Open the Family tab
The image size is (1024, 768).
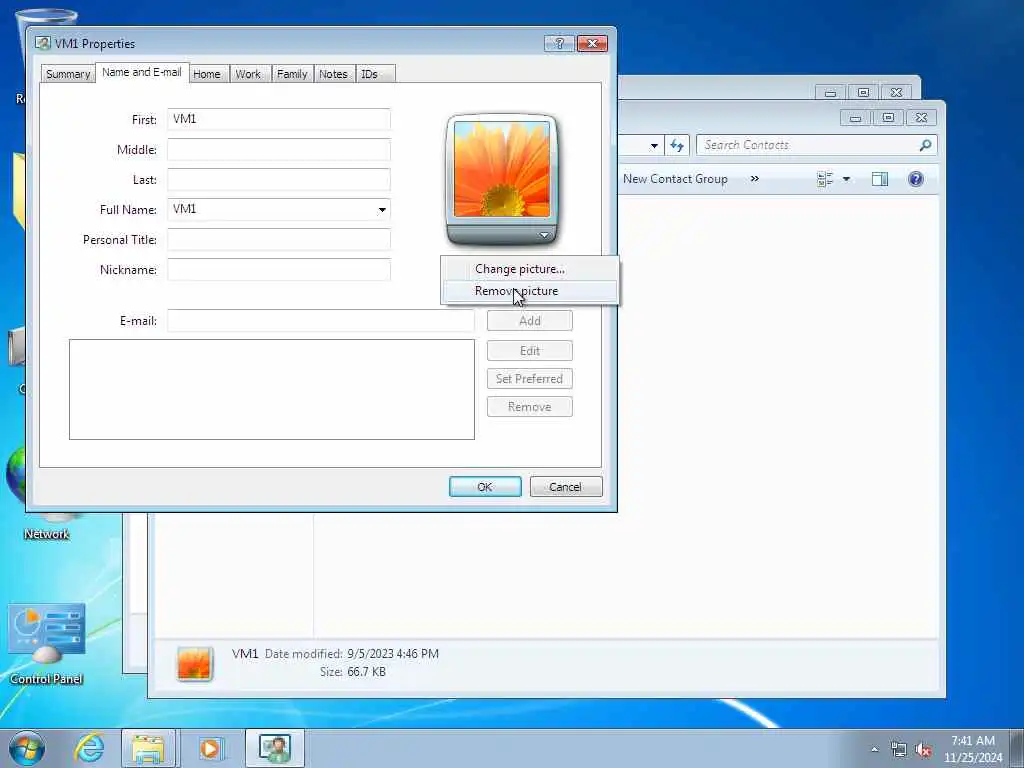click(x=292, y=74)
